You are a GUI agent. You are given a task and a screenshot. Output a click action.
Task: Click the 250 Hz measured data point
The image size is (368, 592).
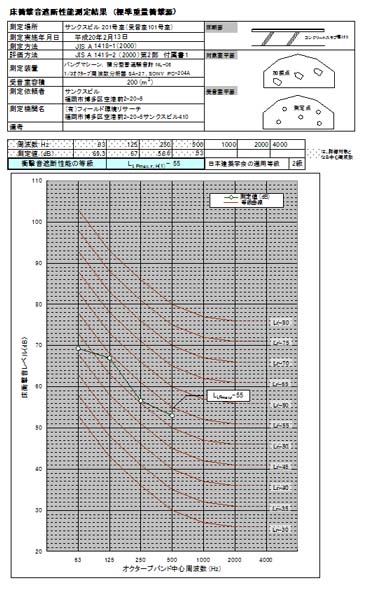click(x=141, y=401)
